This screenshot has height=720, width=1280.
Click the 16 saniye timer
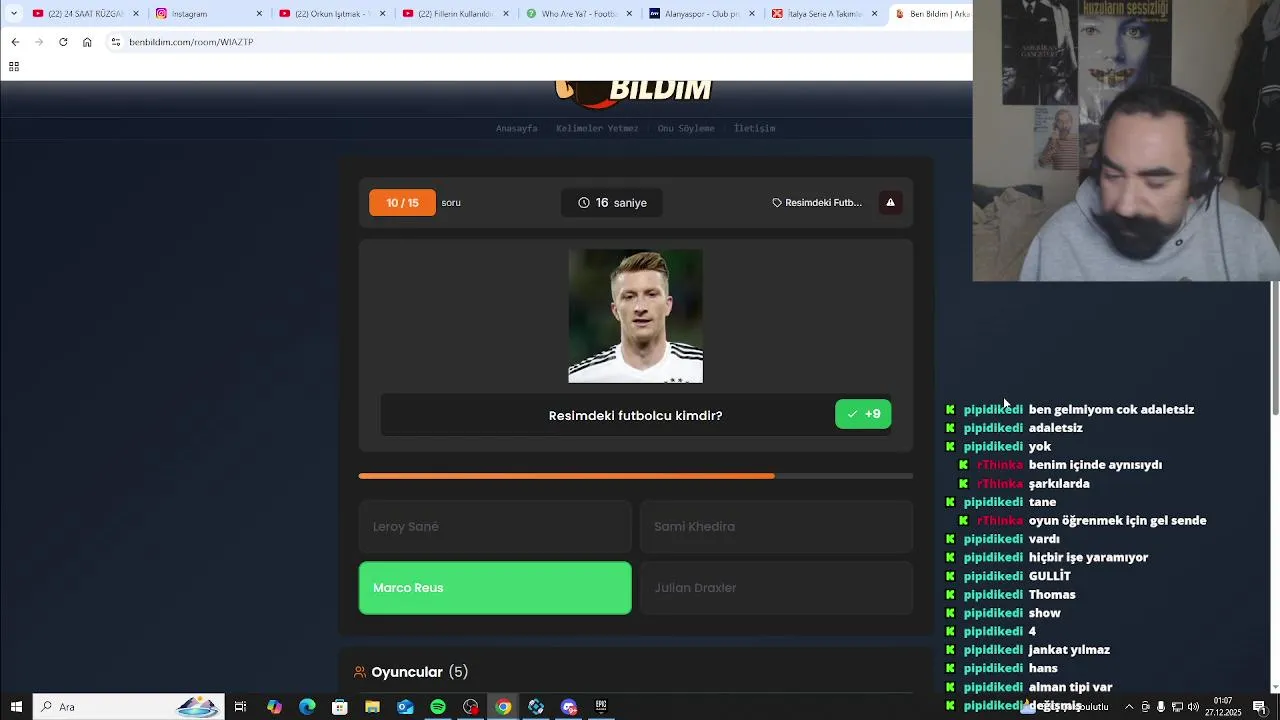click(612, 202)
